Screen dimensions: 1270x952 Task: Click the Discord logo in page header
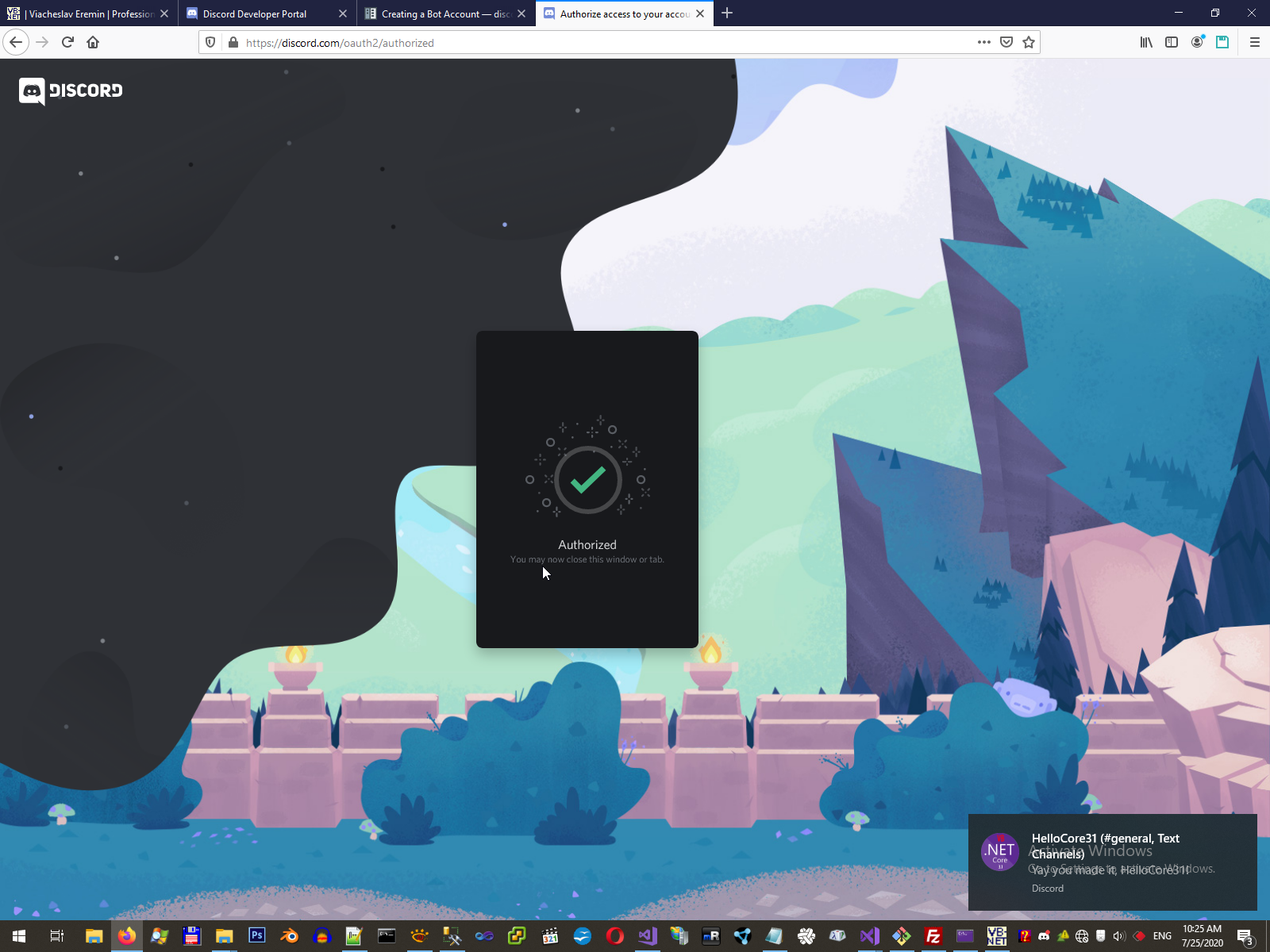pos(71,91)
